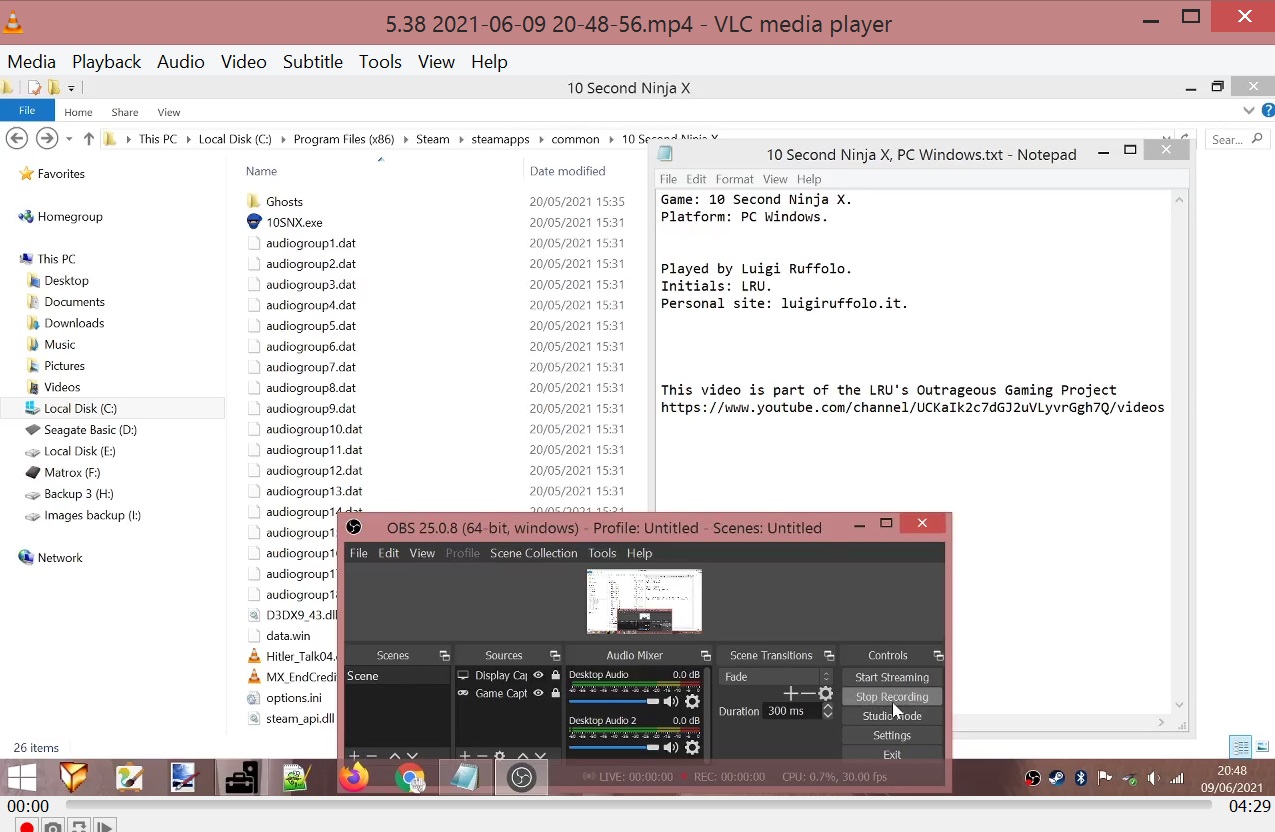Open Chrome from the taskbar
The image size is (1275, 832).
point(409,777)
